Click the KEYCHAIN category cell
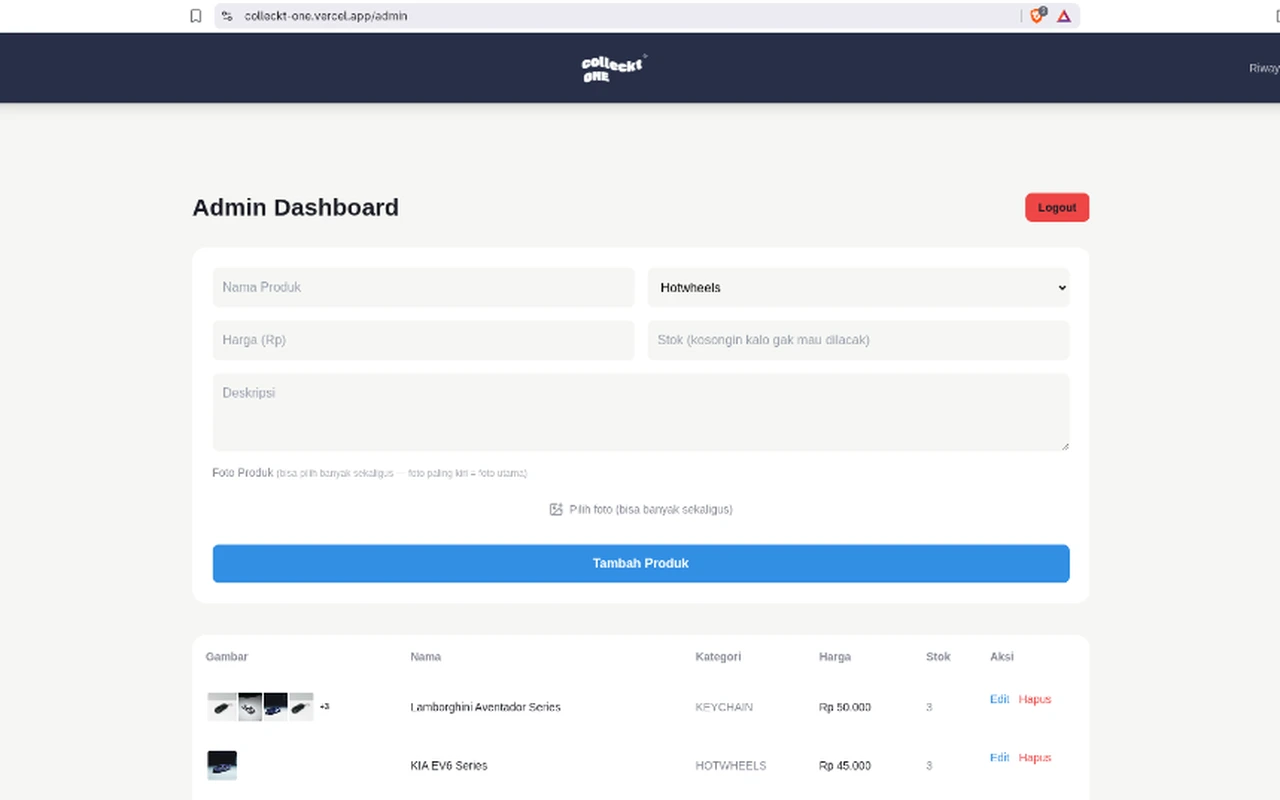Screen dimensions: 1280x800 tap(724, 707)
